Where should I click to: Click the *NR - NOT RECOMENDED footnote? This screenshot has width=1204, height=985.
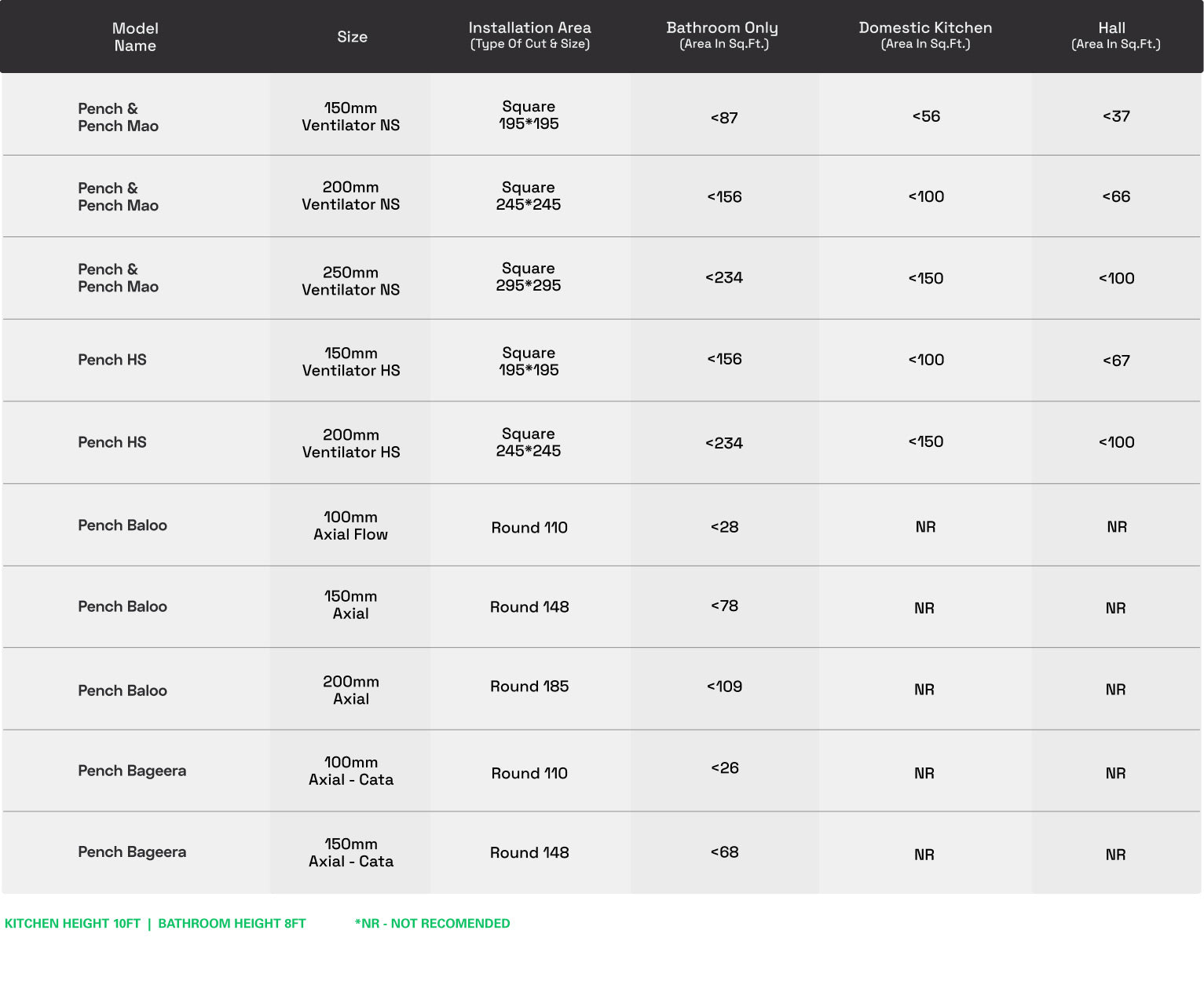(x=432, y=924)
